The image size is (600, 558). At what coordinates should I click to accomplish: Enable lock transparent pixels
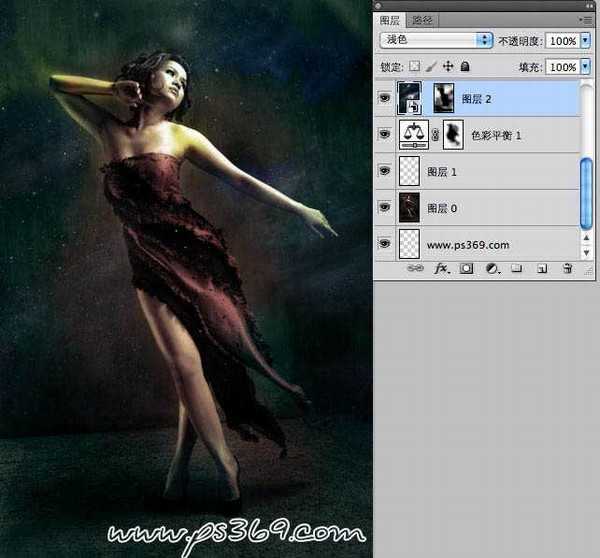coord(415,66)
